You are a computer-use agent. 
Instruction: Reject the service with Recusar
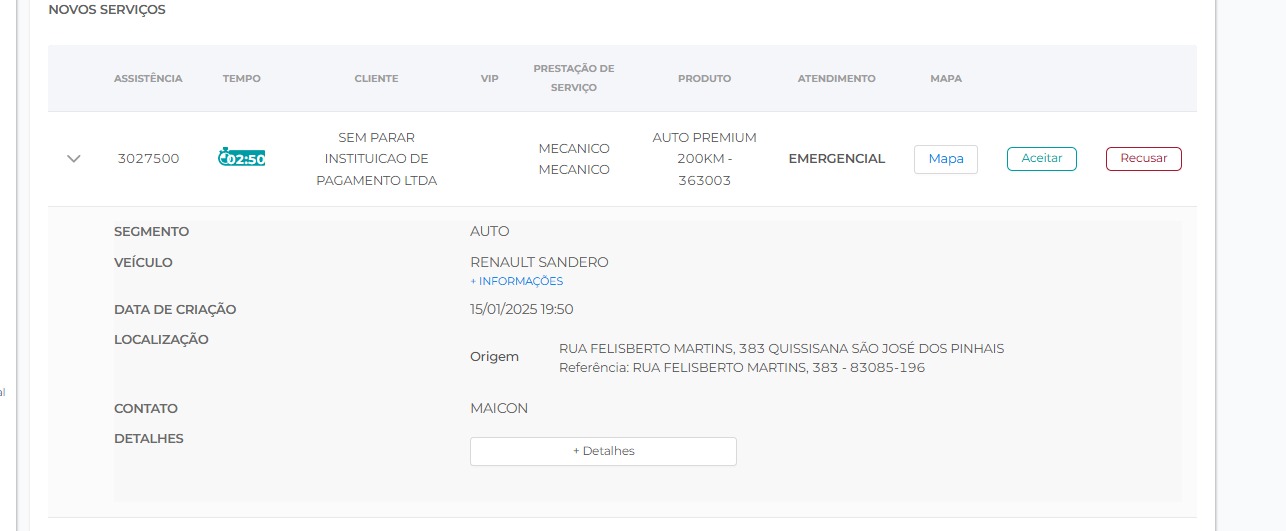[x=1143, y=159]
